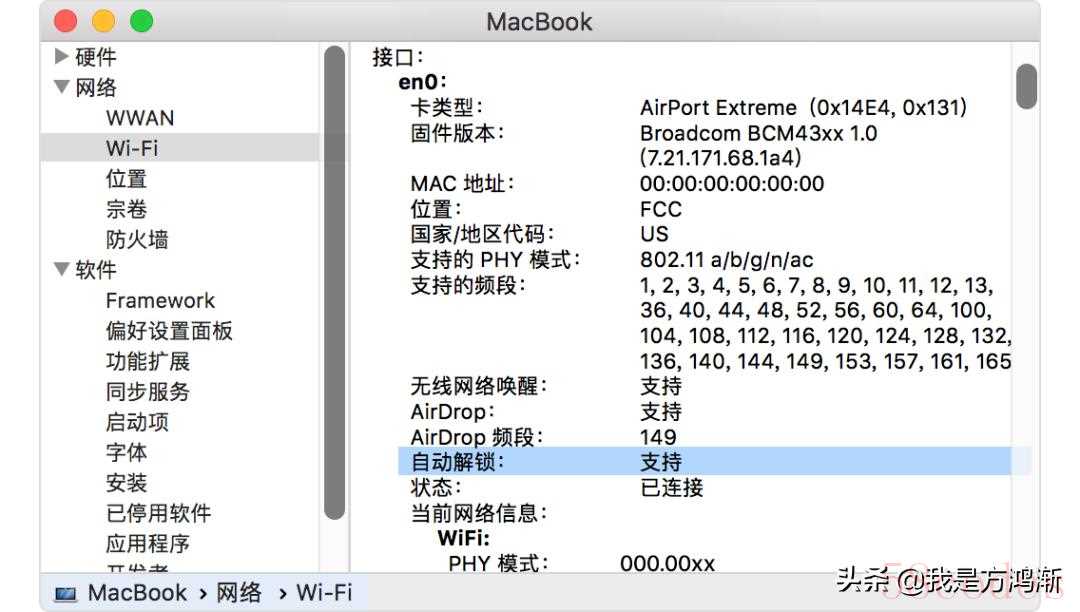Click the 支持的频段 label

click(468, 285)
